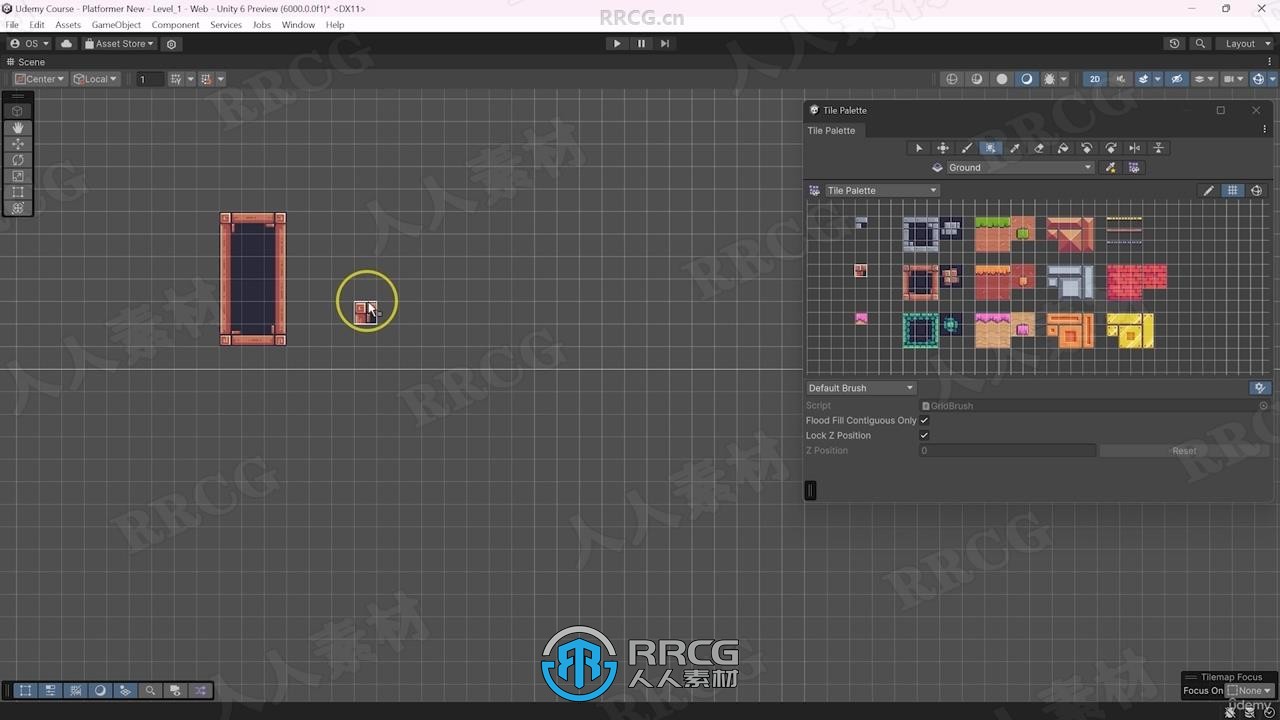The width and height of the screenshot is (1280, 720).
Task: Select the Scale tool in scene toolbar
Action: (x=18, y=176)
